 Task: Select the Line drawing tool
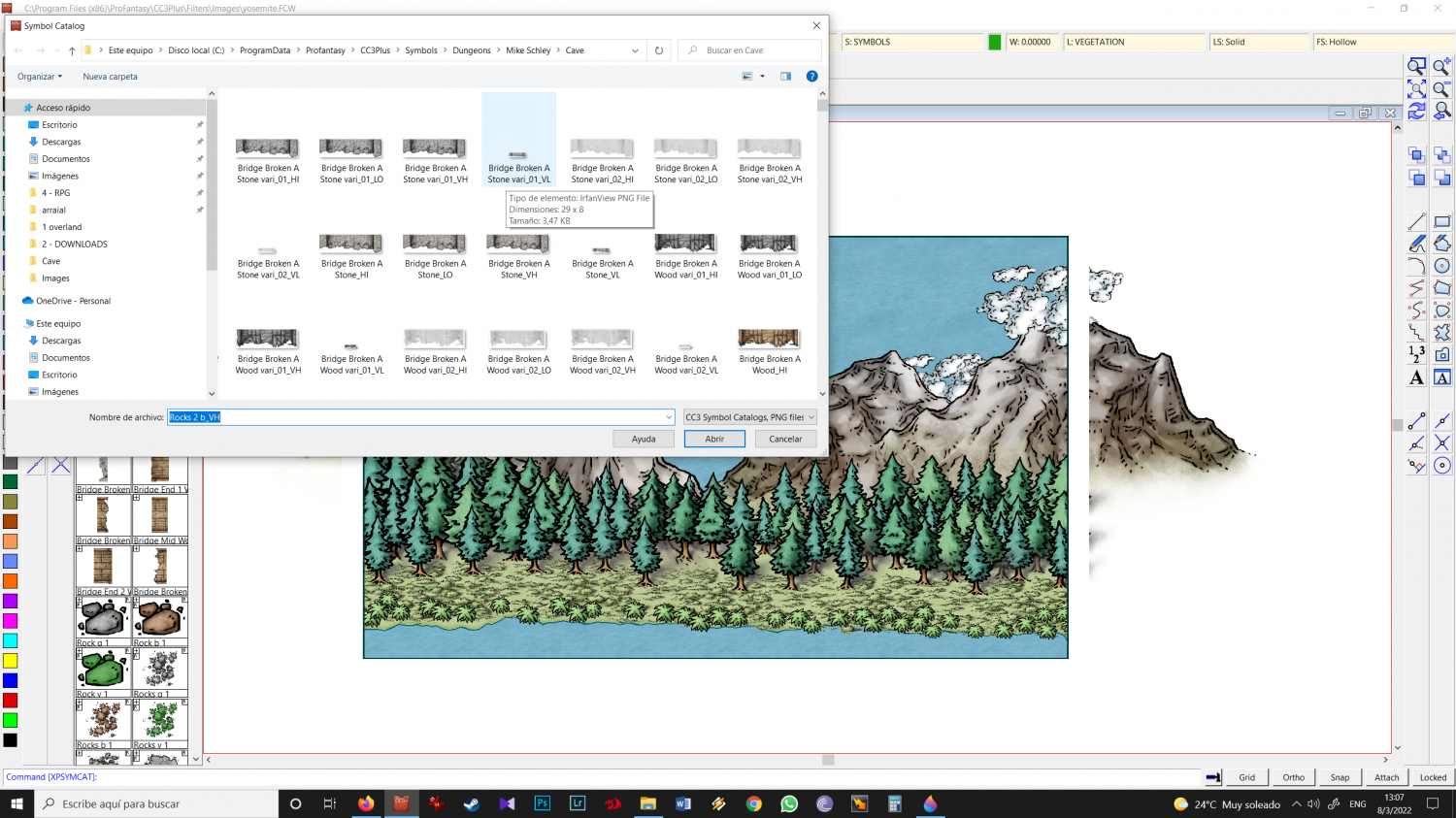coord(1417,221)
